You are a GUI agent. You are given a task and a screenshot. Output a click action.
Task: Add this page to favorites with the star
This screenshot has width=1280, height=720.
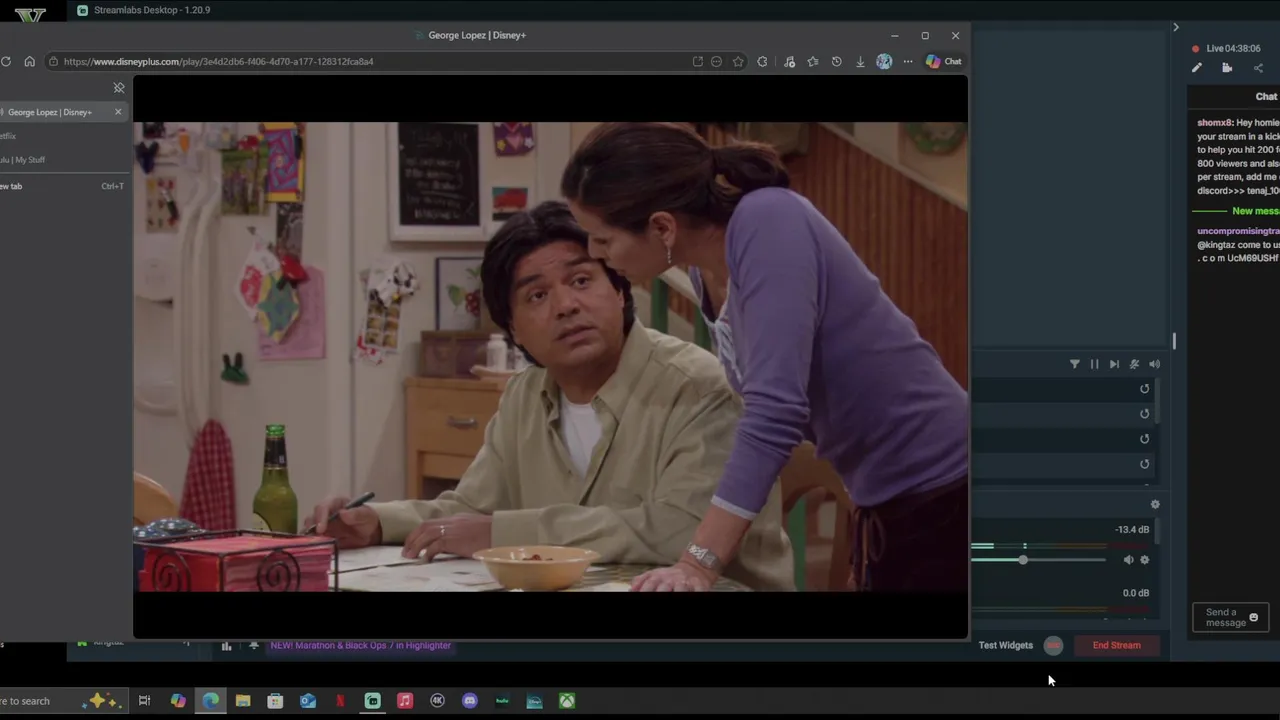coord(738,61)
